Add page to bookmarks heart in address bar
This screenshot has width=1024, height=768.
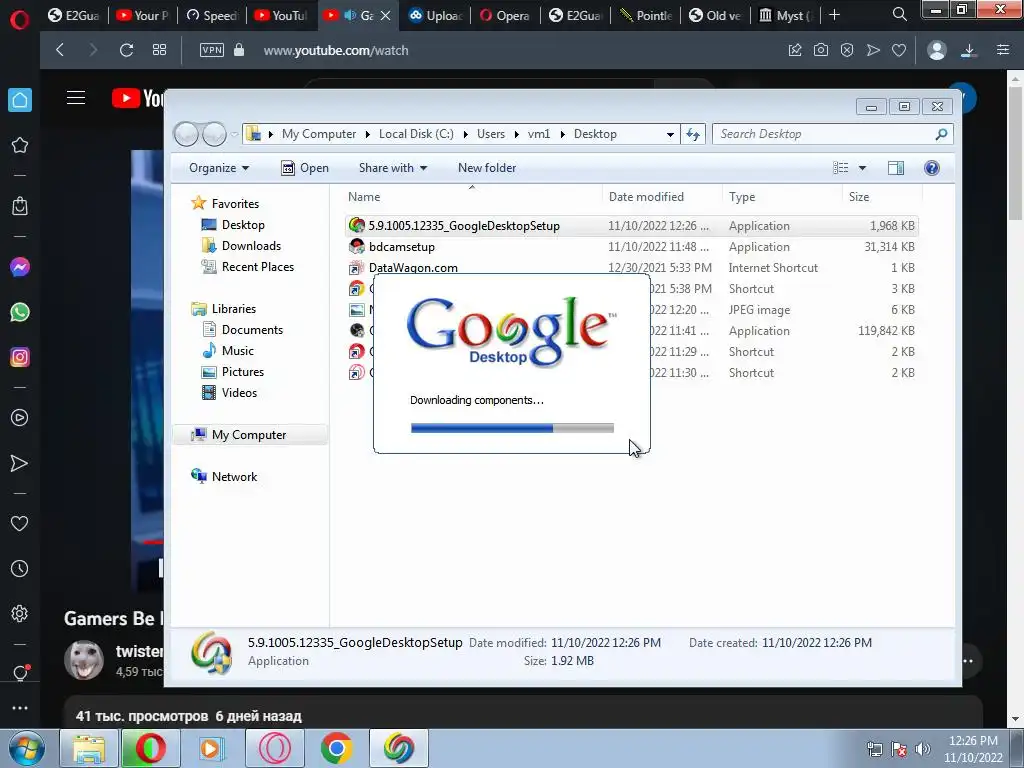[x=899, y=50]
